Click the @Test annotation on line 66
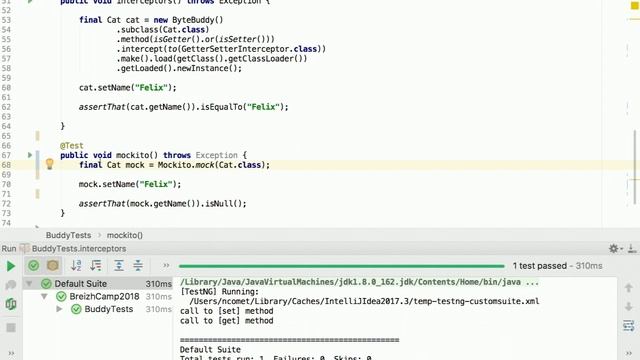This screenshot has height=360, width=640. click(x=71, y=146)
